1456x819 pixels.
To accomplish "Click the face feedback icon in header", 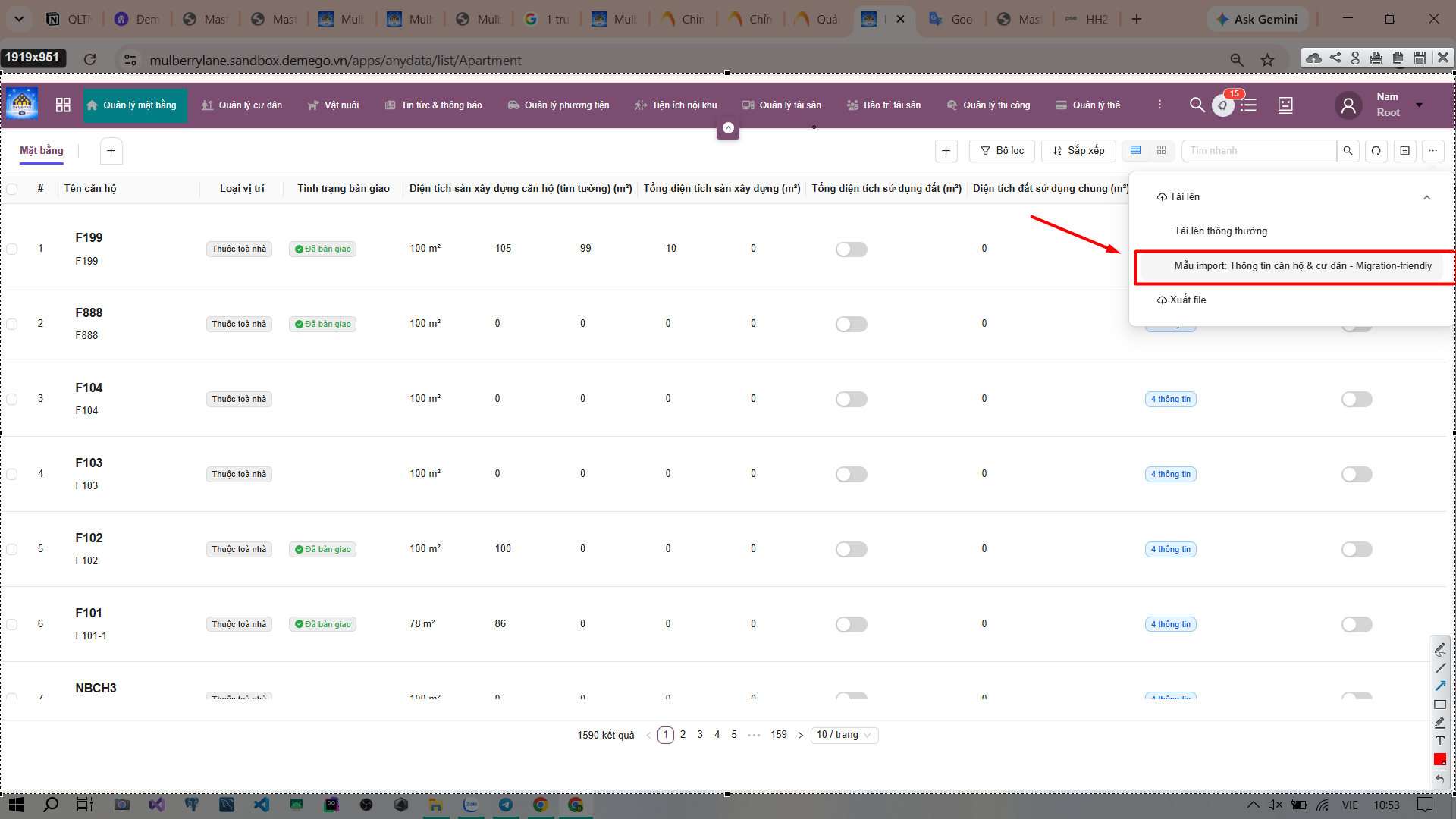I will pyautogui.click(x=1285, y=105).
